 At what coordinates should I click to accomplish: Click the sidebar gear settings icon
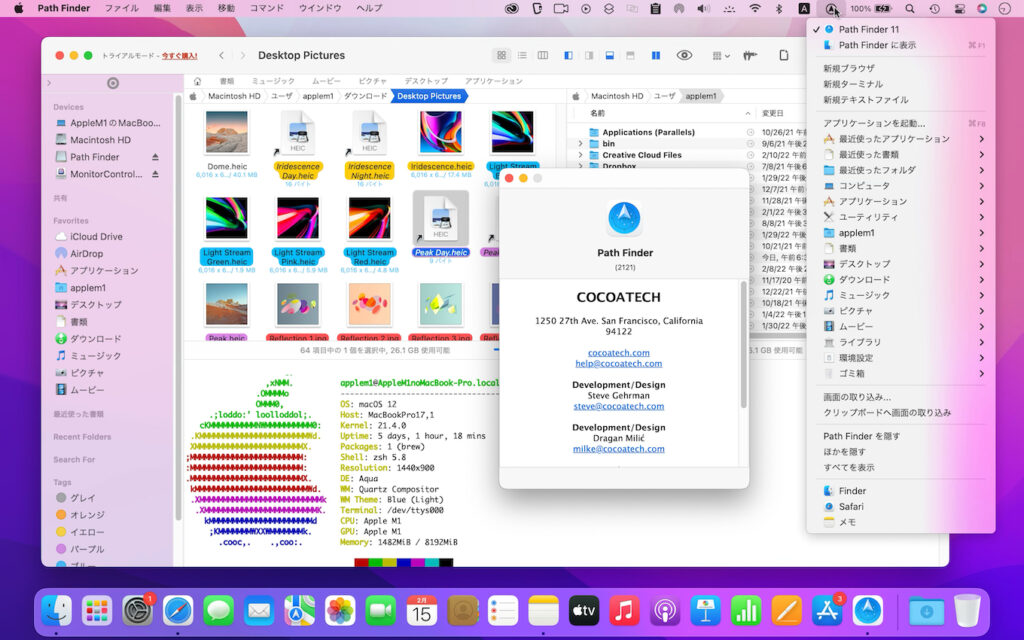pos(112,83)
